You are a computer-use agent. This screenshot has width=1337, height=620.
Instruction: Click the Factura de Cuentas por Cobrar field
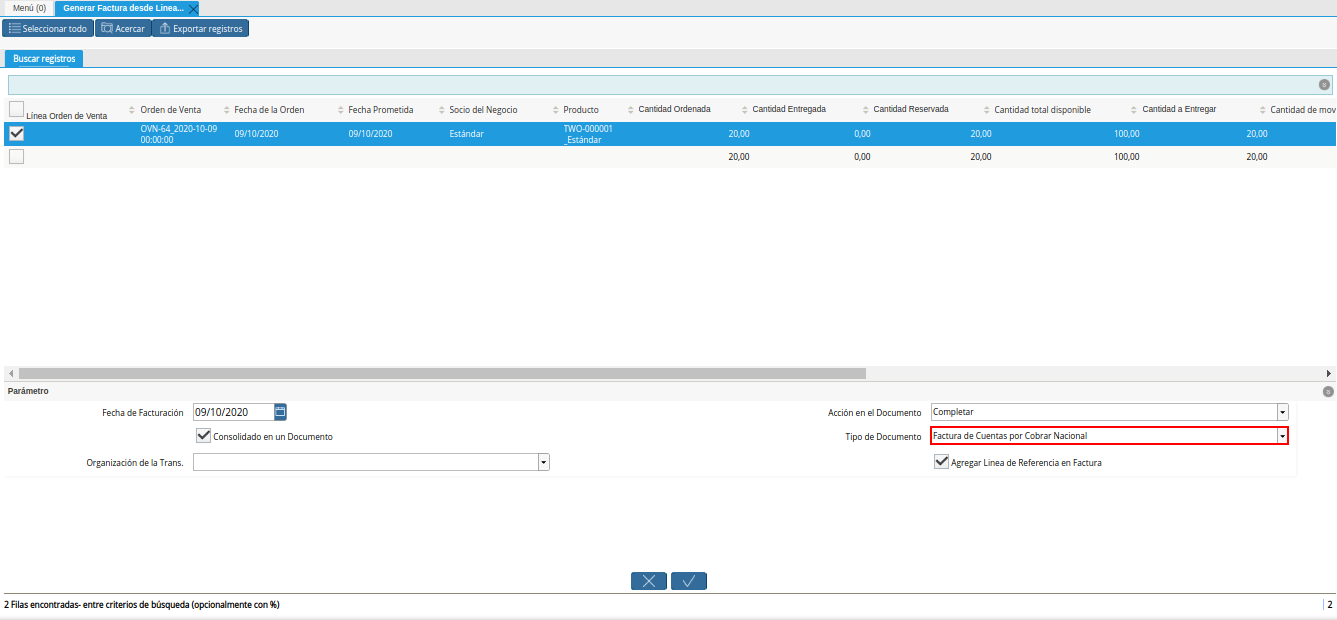1104,436
